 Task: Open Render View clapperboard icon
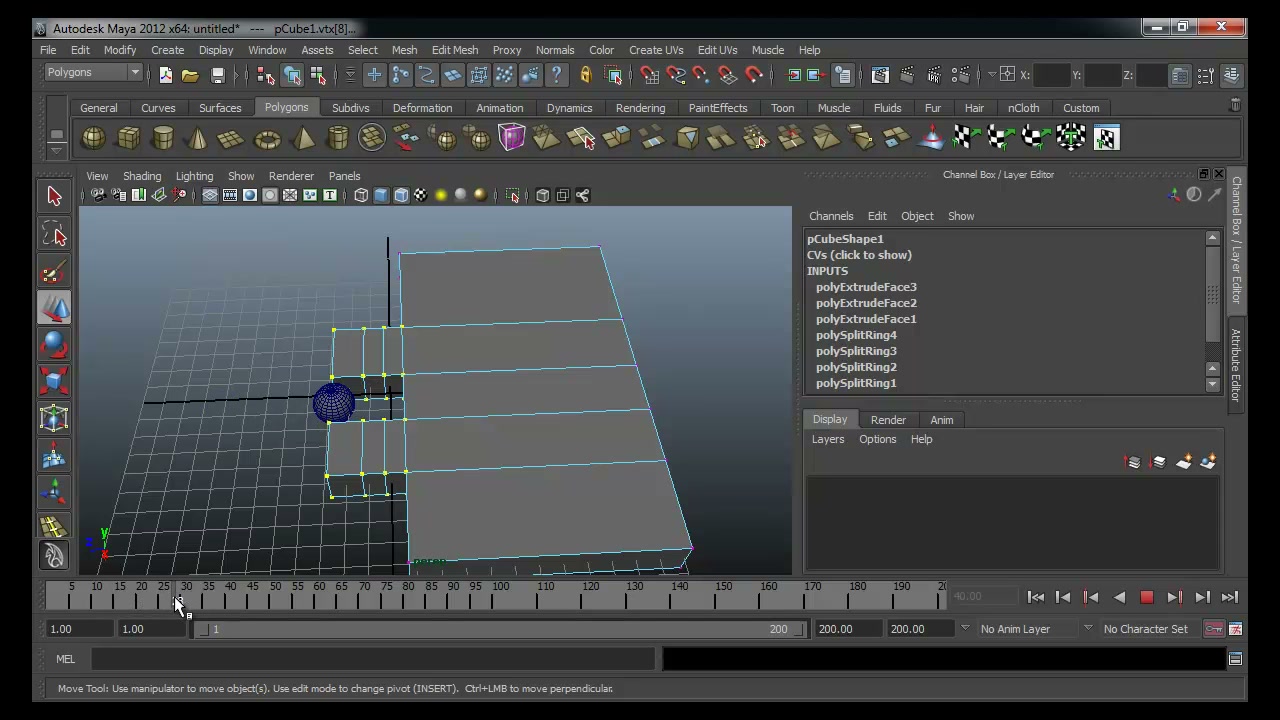[x=880, y=75]
